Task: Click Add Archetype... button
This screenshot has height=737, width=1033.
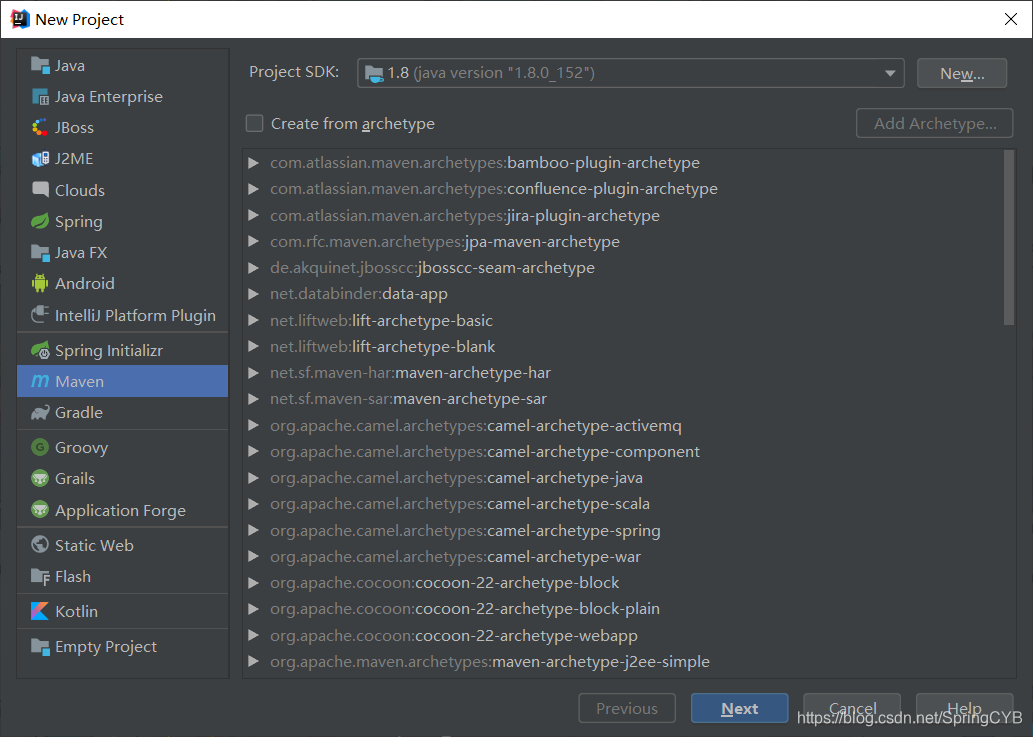Action: pos(934,123)
